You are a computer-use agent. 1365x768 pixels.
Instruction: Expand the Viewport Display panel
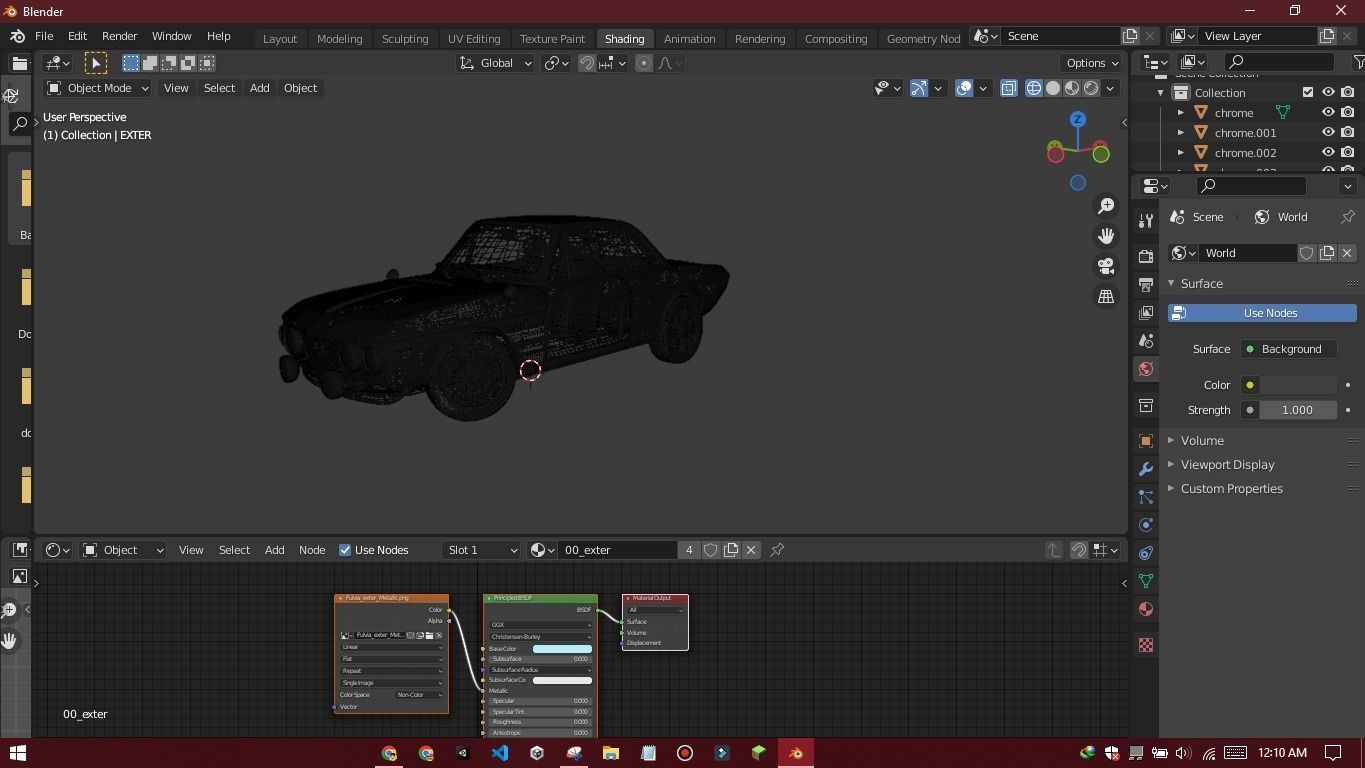point(1226,464)
